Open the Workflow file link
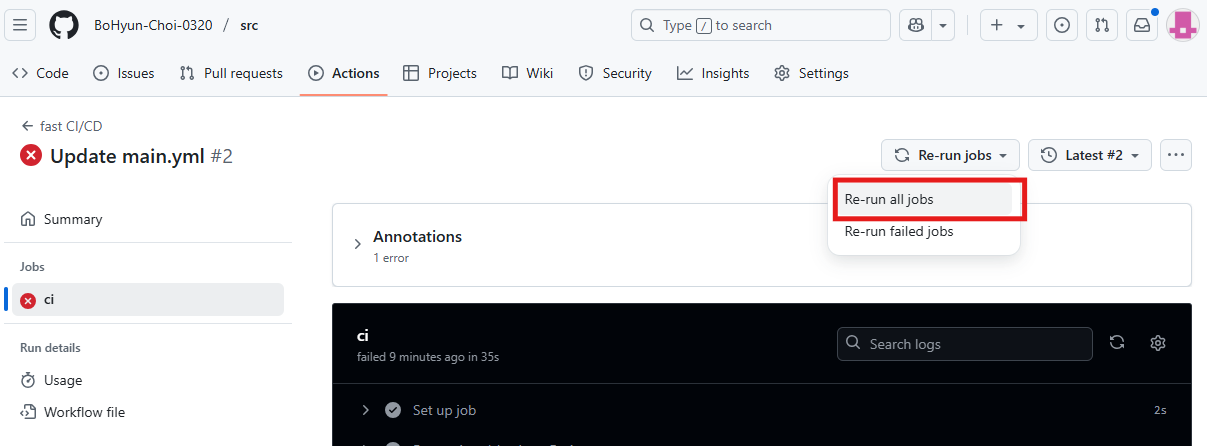 point(148,412)
